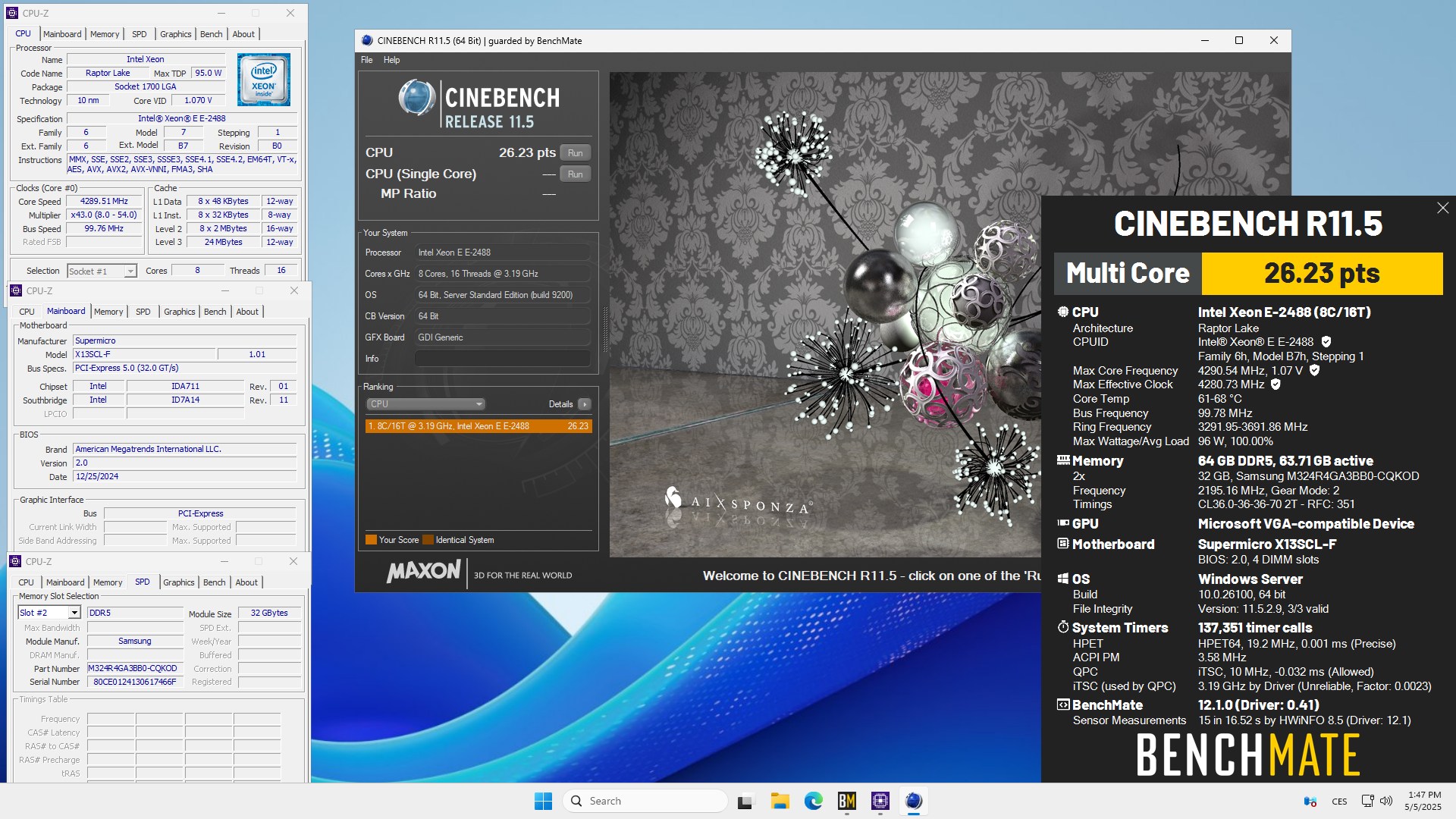Select SPD tab in top CPU-Z window

tap(139, 34)
